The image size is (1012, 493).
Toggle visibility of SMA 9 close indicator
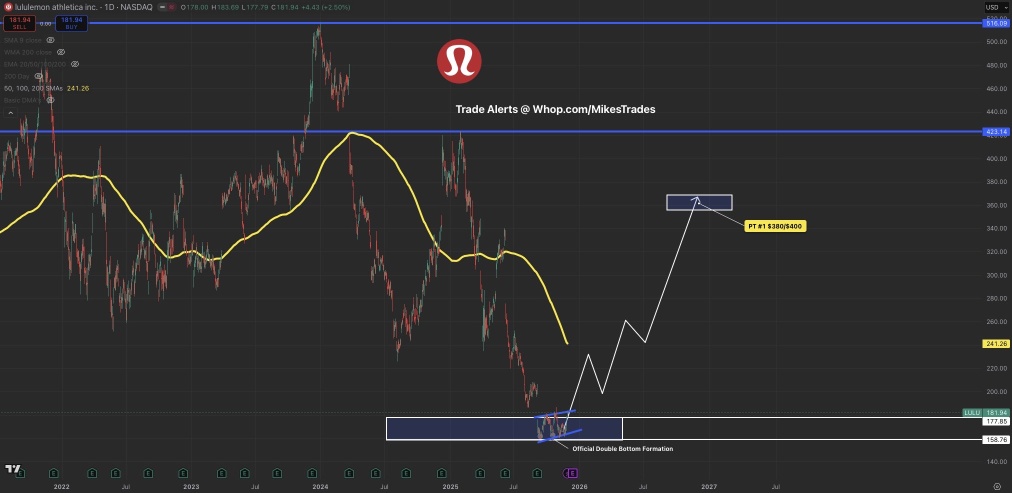coord(50,40)
